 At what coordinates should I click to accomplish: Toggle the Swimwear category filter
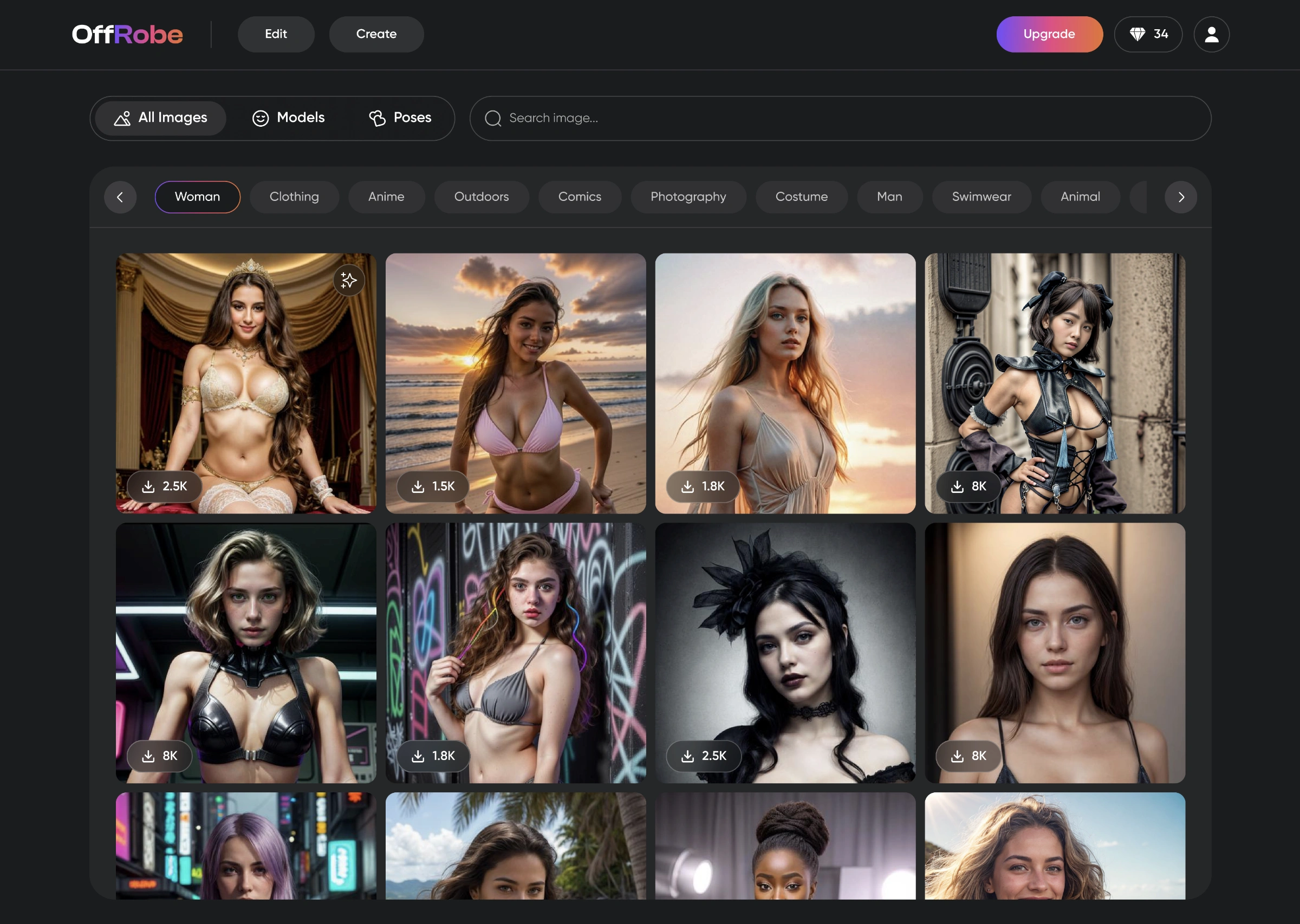point(981,197)
